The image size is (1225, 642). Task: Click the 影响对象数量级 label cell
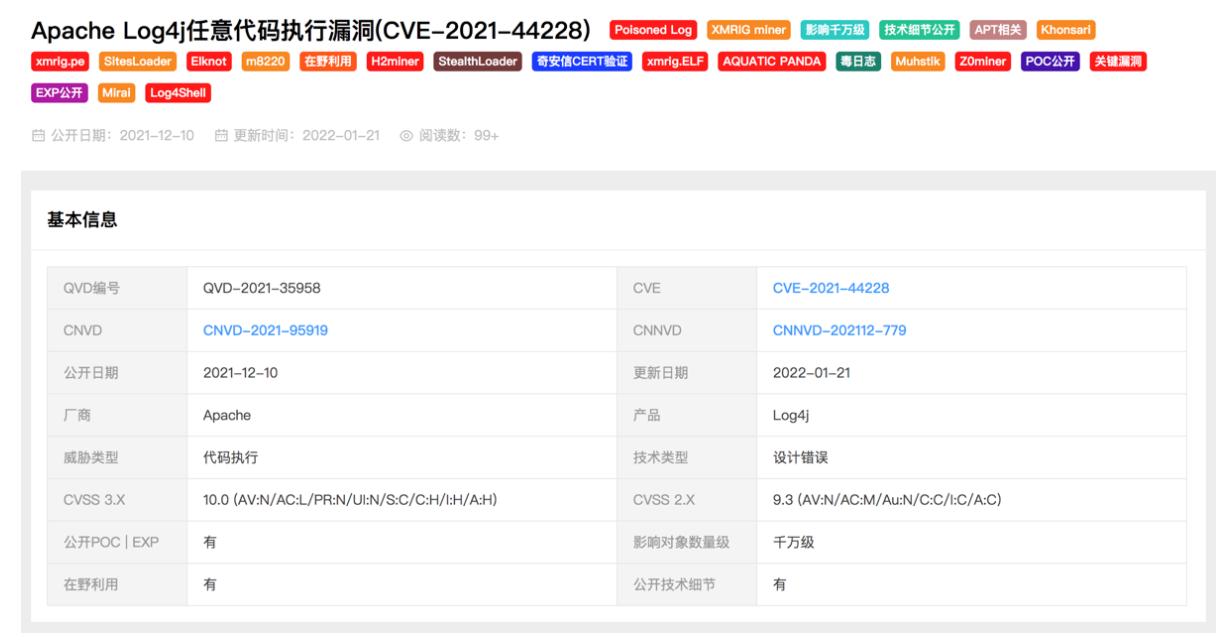point(687,542)
